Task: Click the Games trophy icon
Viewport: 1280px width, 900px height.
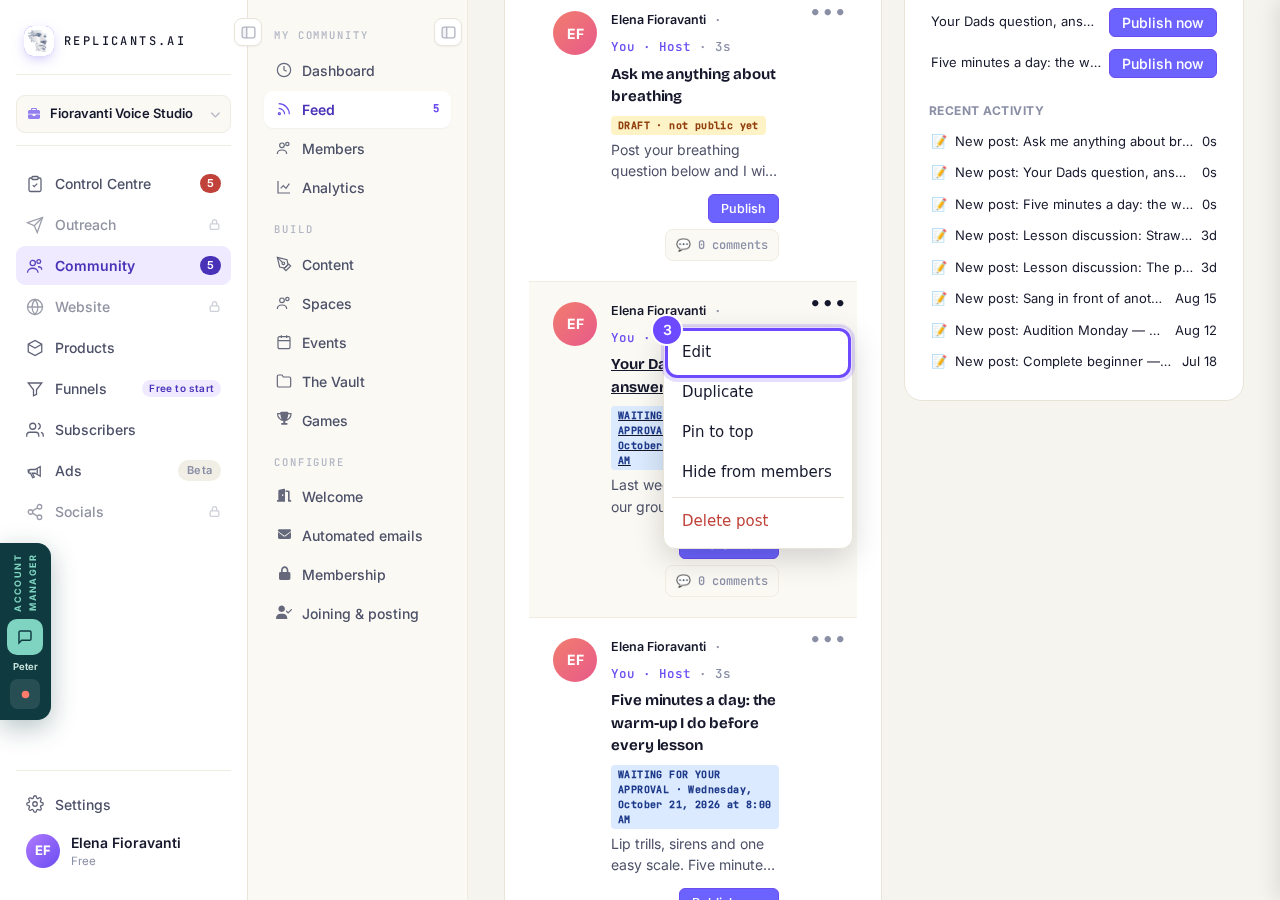Action: click(x=284, y=421)
